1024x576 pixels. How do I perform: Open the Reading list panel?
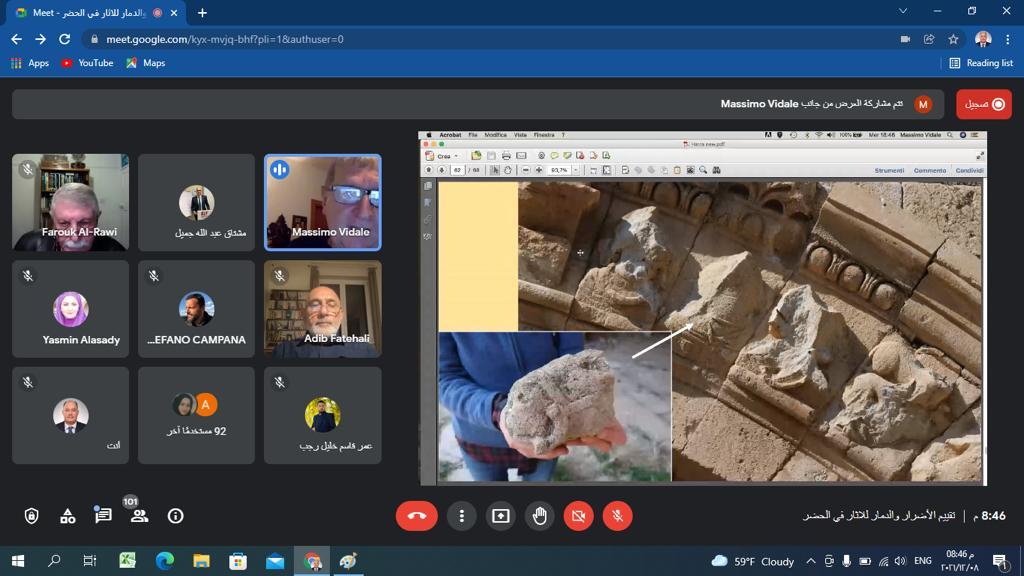point(980,63)
